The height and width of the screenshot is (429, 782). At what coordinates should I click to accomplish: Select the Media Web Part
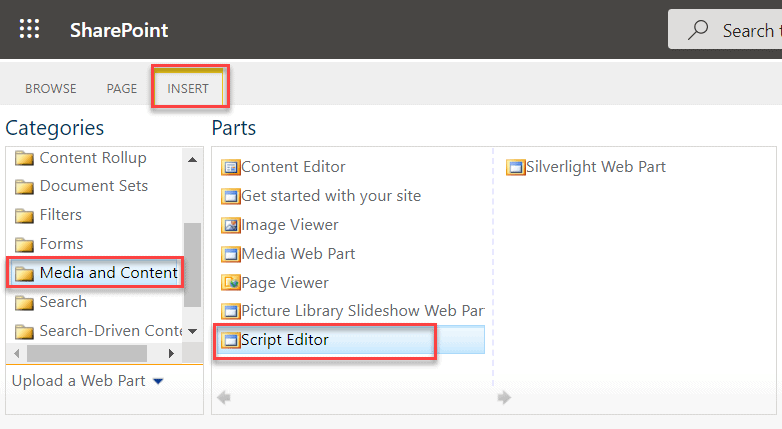[x=298, y=254]
